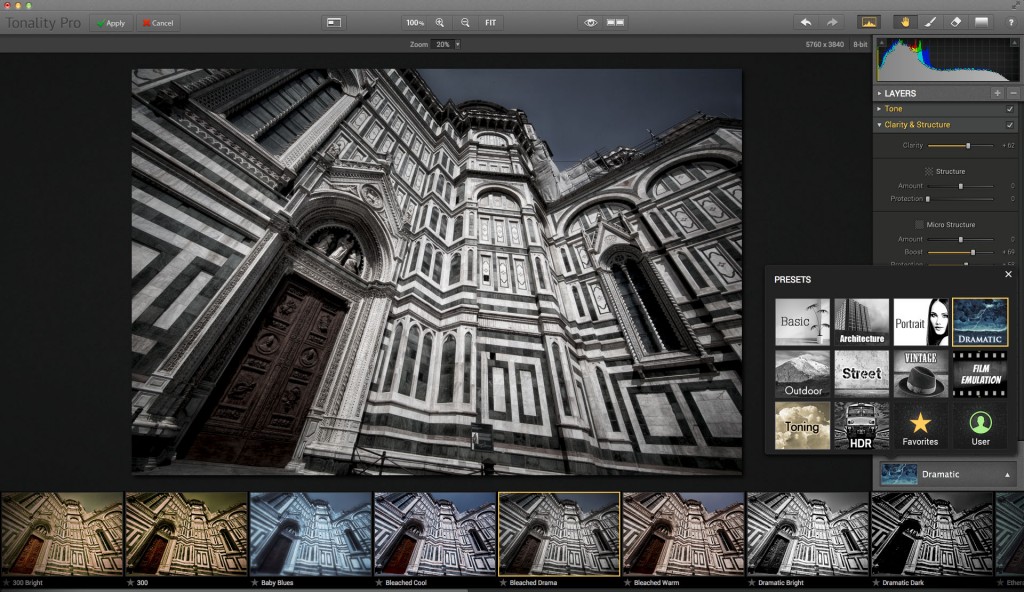Screen dimensions: 1024x592
Task: Click the redo arrow
Action: (831, 22)
